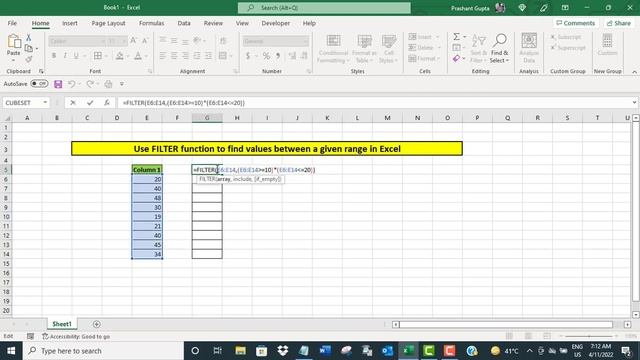
Task: Click the Windows Start button
Action: (11, 351)
